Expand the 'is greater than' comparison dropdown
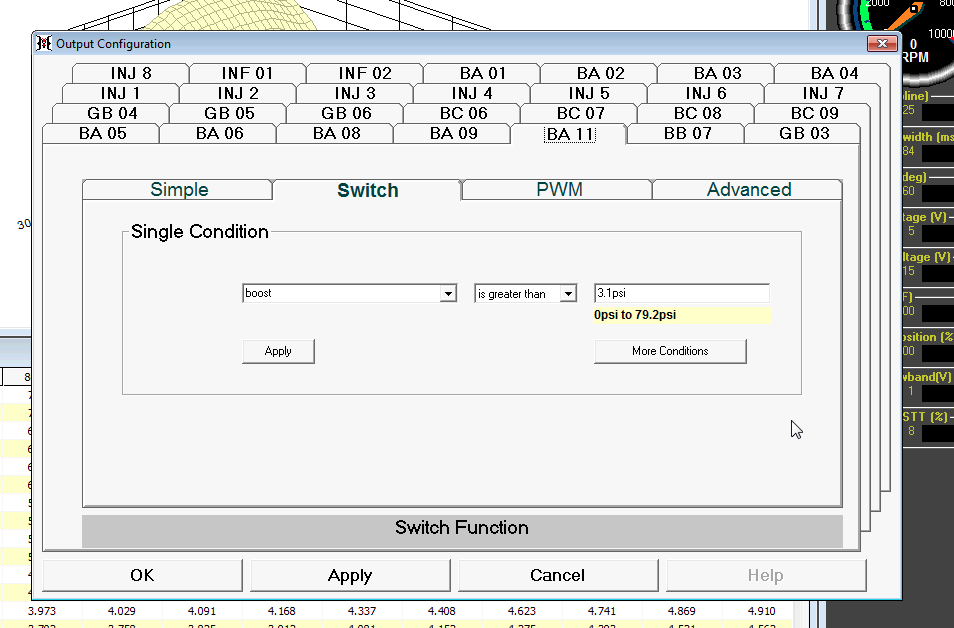This screenshot has width=954, height=628. (568, 294)
